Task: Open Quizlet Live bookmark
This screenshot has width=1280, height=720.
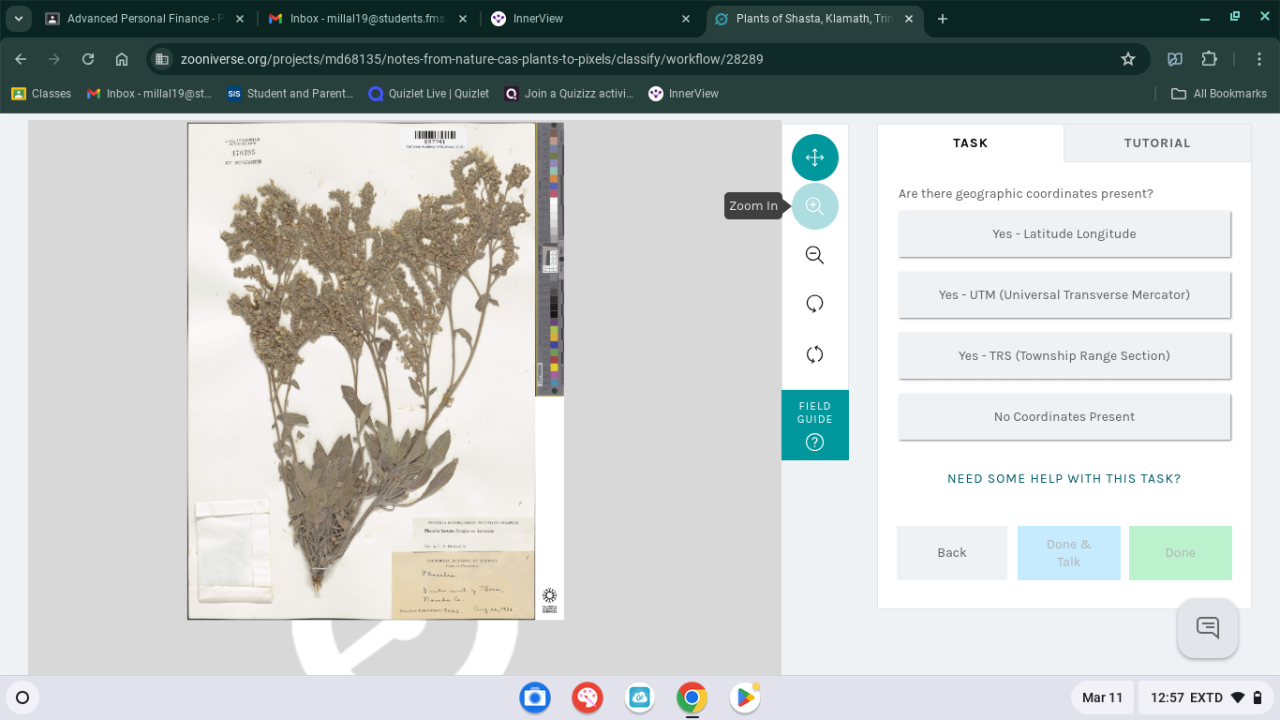Action: 429,93
